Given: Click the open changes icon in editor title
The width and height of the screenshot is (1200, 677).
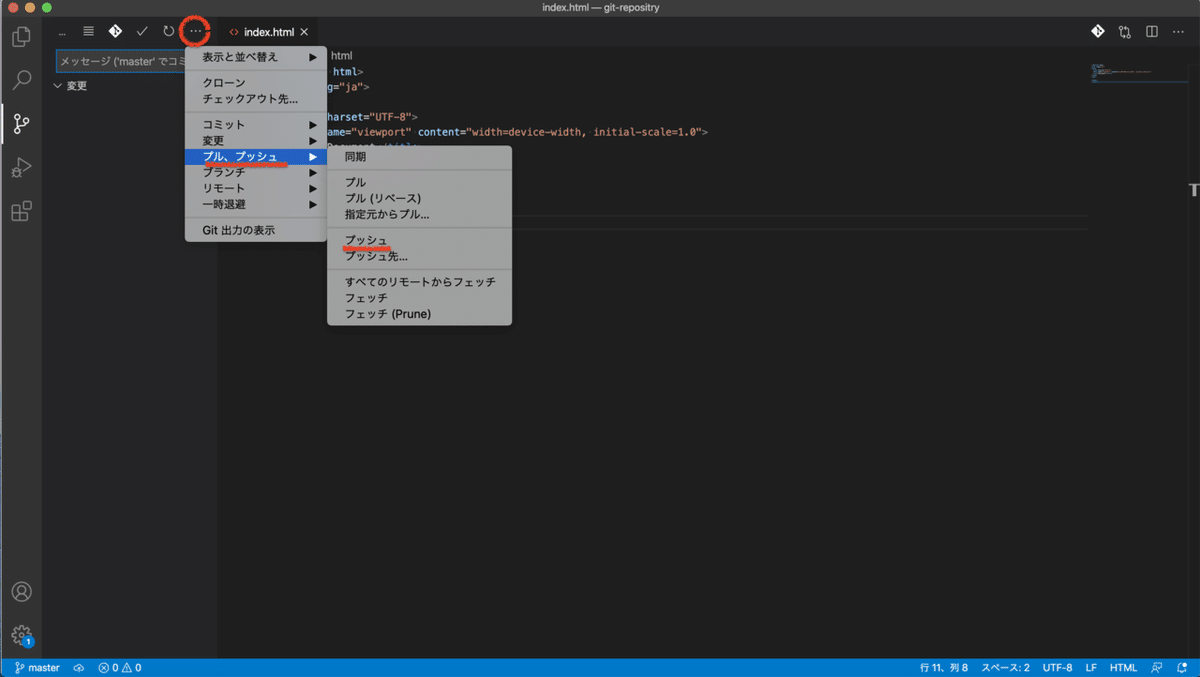Looking at the screenshot, I should click(1125, 32).
